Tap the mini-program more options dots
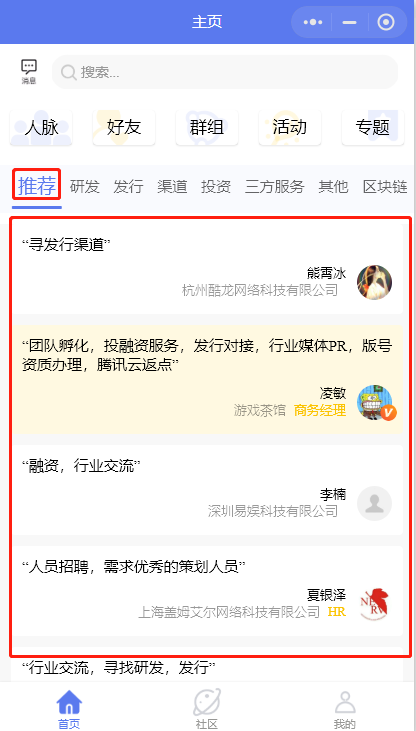The height and width of the screenshot is (731, 416). click(313, 22)
